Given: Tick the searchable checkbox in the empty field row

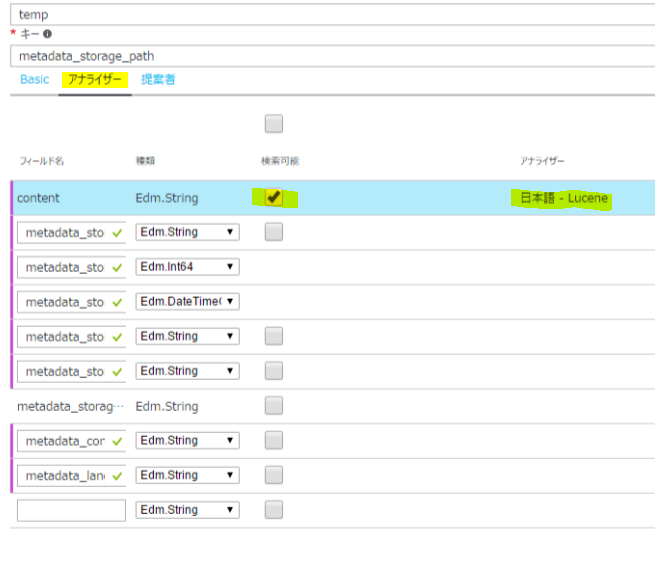Looking at the screenshot, I should click(x=274, y=510).
